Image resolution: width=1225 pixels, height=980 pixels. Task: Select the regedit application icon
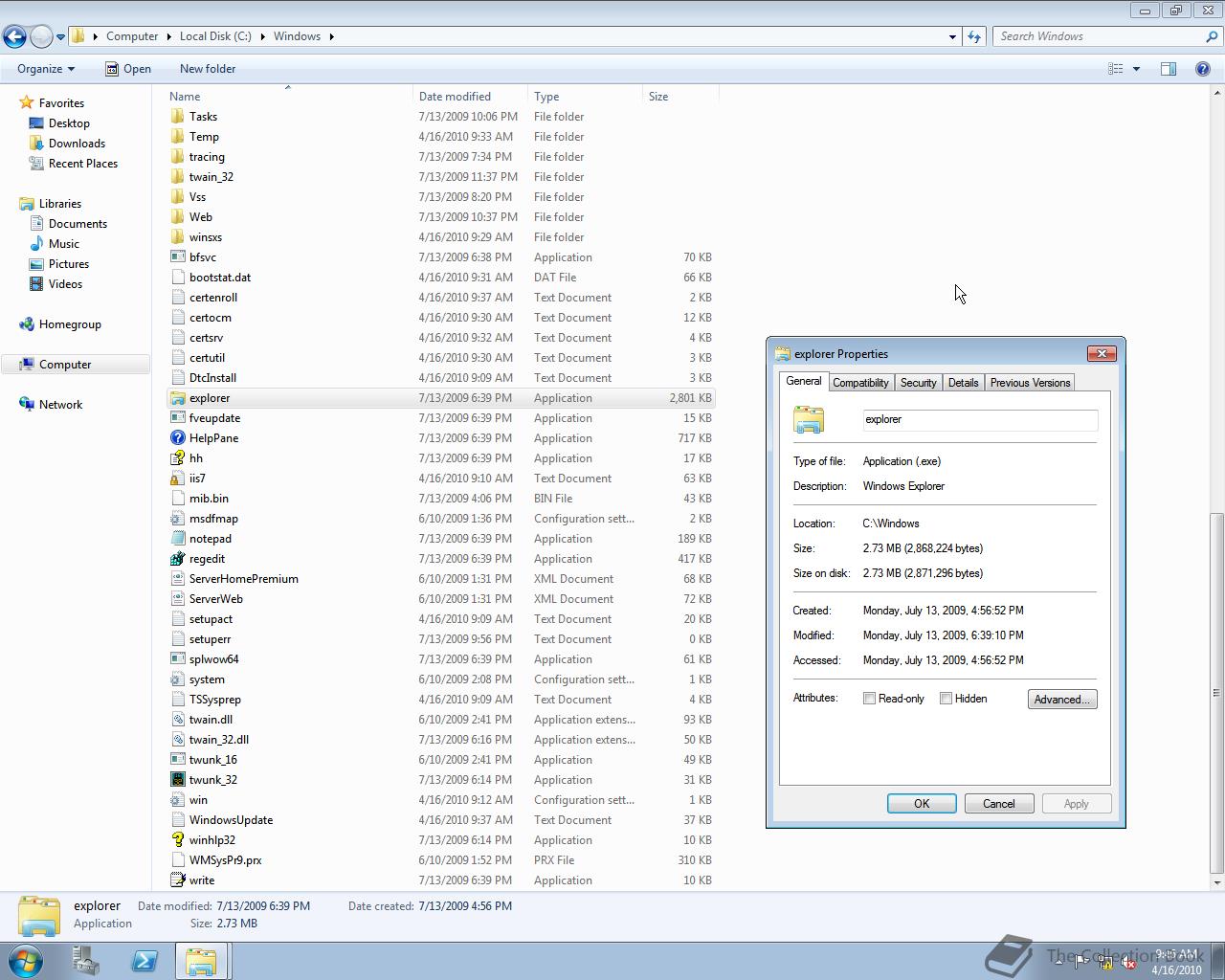click(x=177, y=559)
